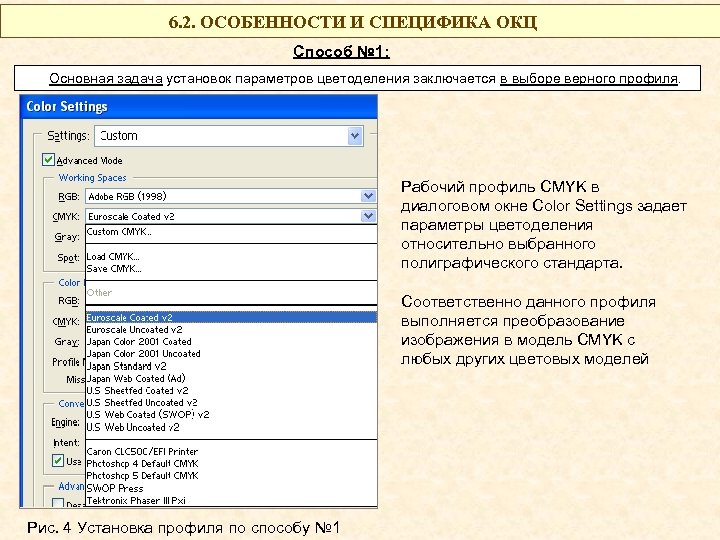720x540 pixels.
Task: Pick Japan Web Coated (Ad) profile
Action: [x=231, y=378]
